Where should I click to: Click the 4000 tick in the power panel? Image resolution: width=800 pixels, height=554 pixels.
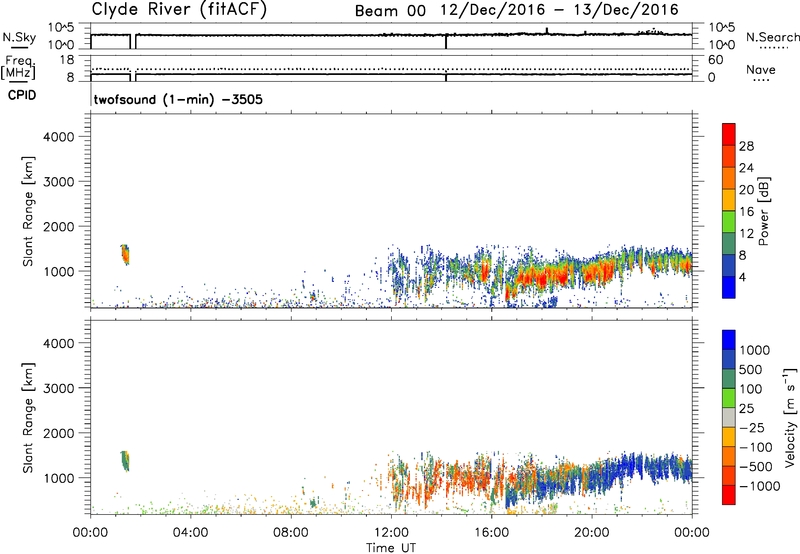59,137
